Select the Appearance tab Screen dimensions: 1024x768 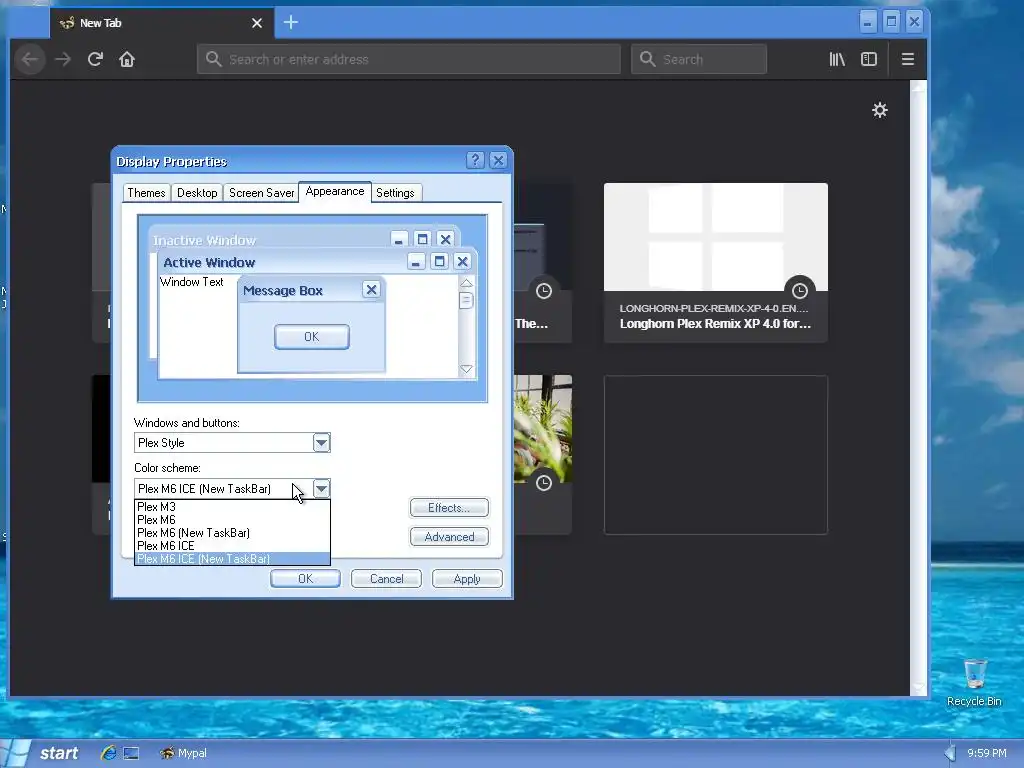coord(335,191)
